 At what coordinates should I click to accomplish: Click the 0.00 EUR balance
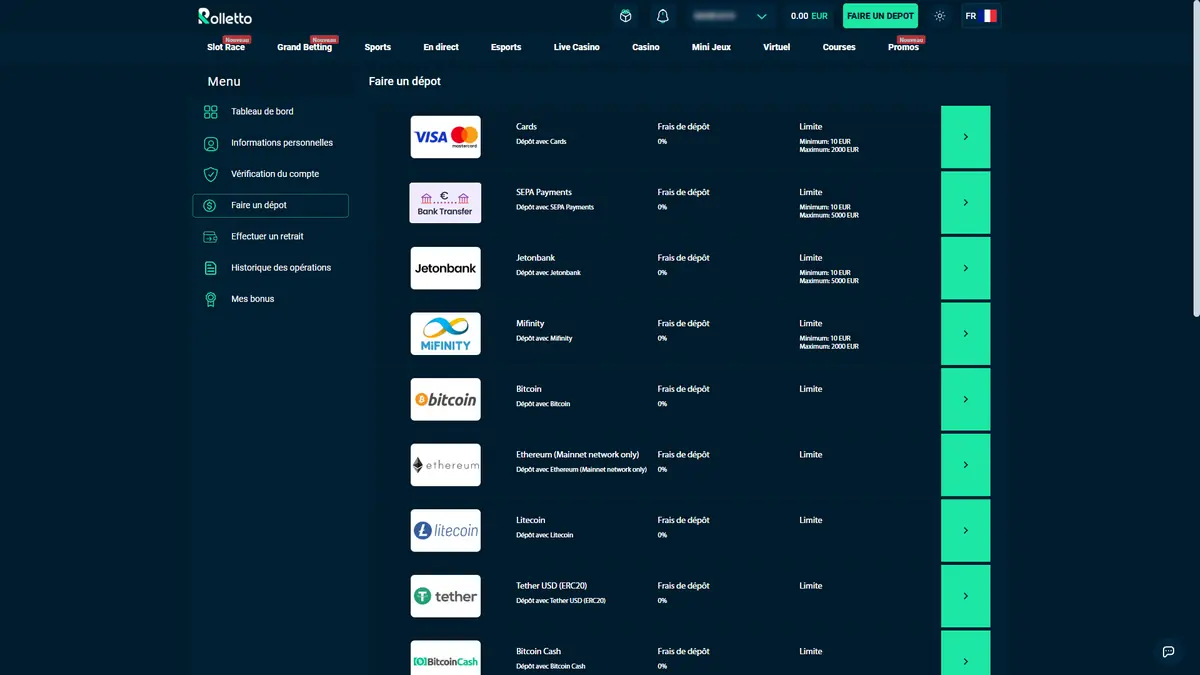[809, 16]
